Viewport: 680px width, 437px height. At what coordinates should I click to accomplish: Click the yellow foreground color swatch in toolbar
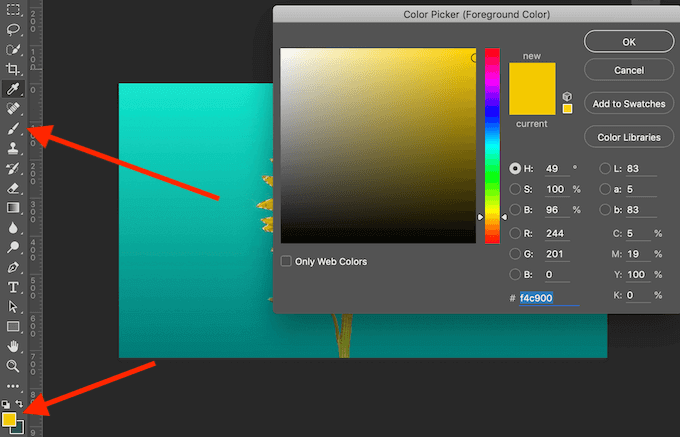click(x=9, y=419)
